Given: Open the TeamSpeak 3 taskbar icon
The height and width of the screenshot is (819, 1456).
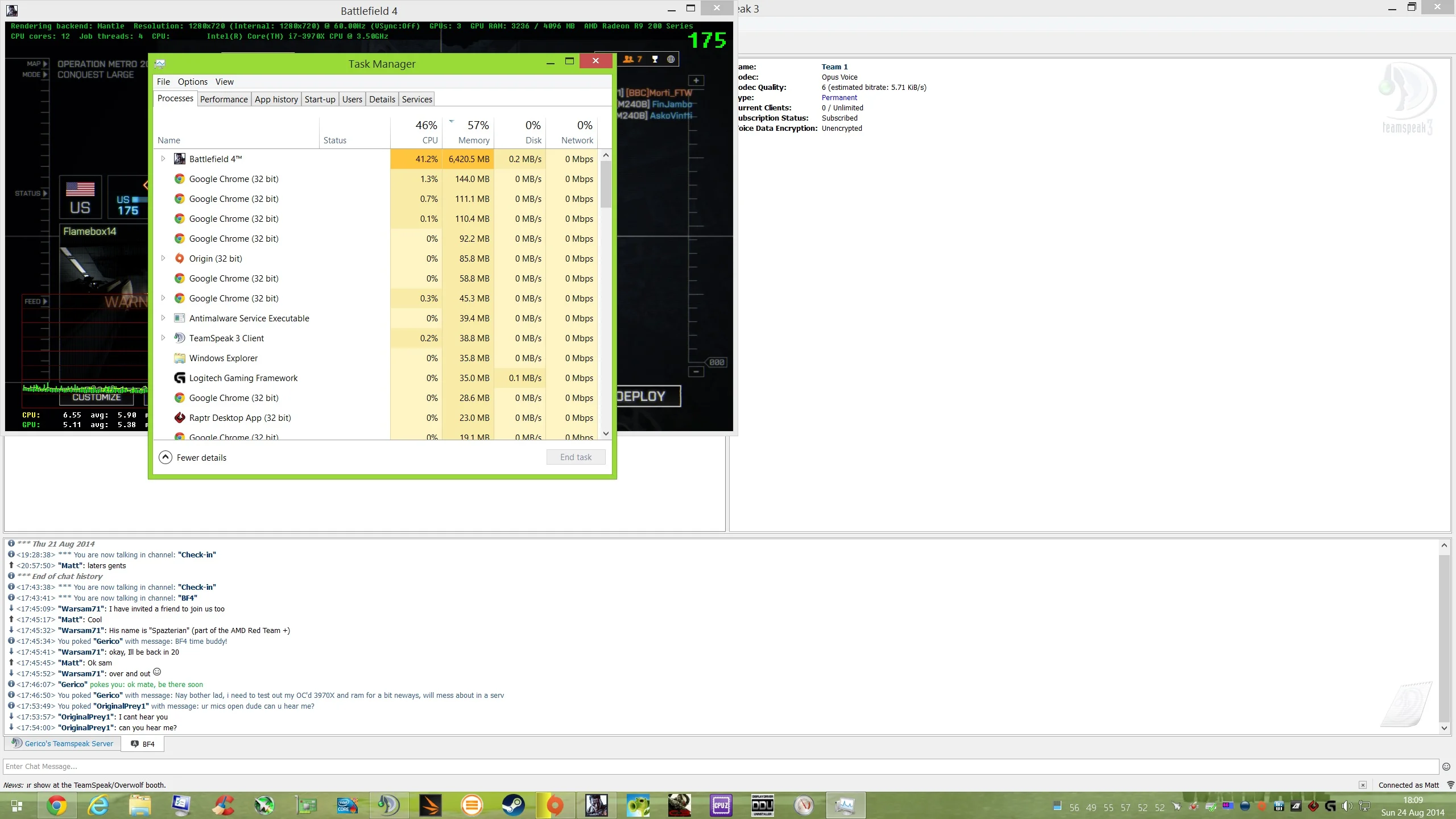Looking at the screenshot, I should click(x=389, y=805).
